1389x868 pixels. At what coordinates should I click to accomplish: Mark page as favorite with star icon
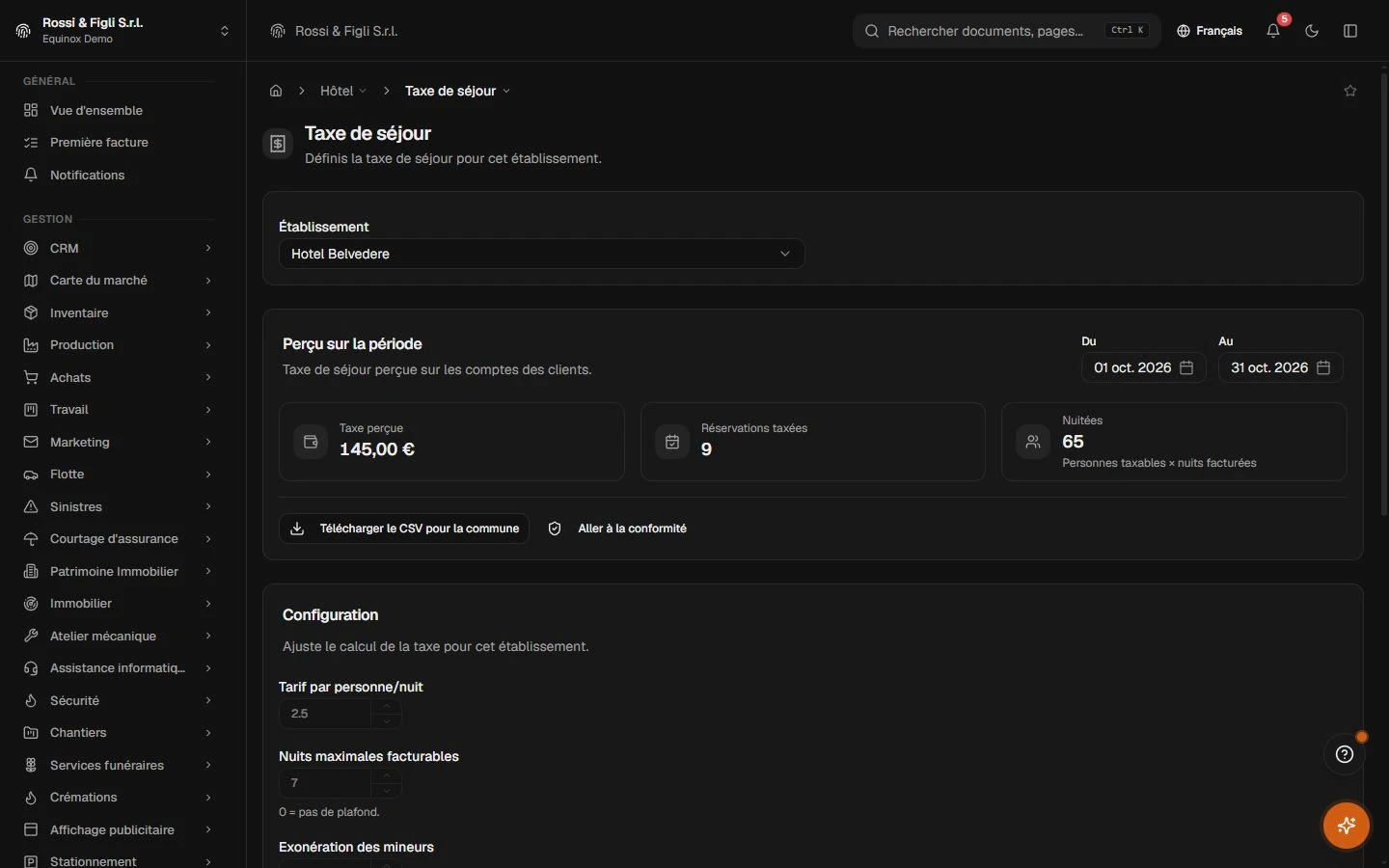1350,91
